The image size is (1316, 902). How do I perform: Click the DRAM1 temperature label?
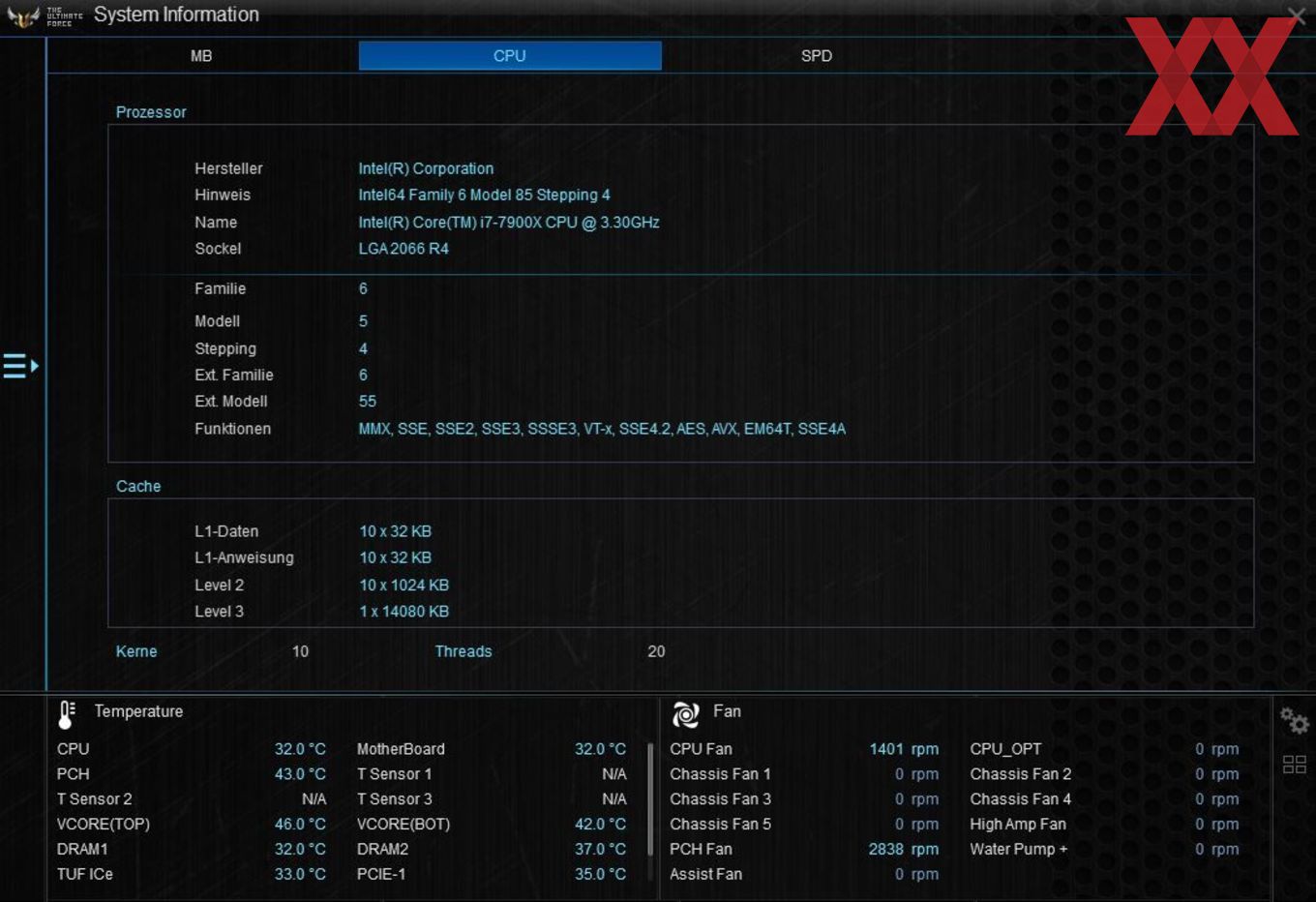(x=82, y=849)
